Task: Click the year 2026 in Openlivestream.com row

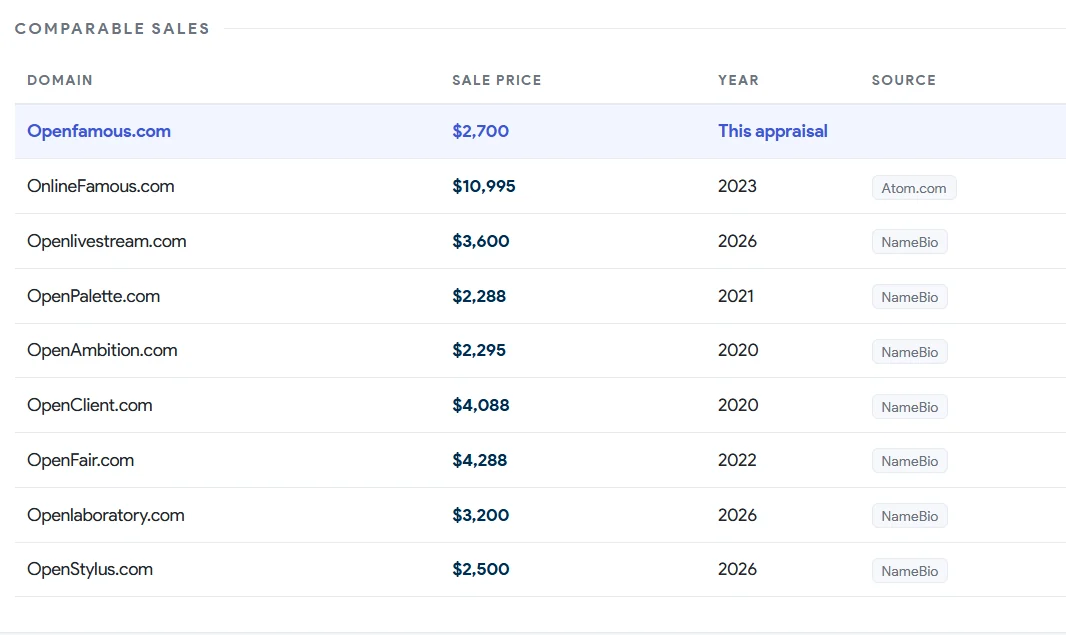Action: click(x=737, y=241)
